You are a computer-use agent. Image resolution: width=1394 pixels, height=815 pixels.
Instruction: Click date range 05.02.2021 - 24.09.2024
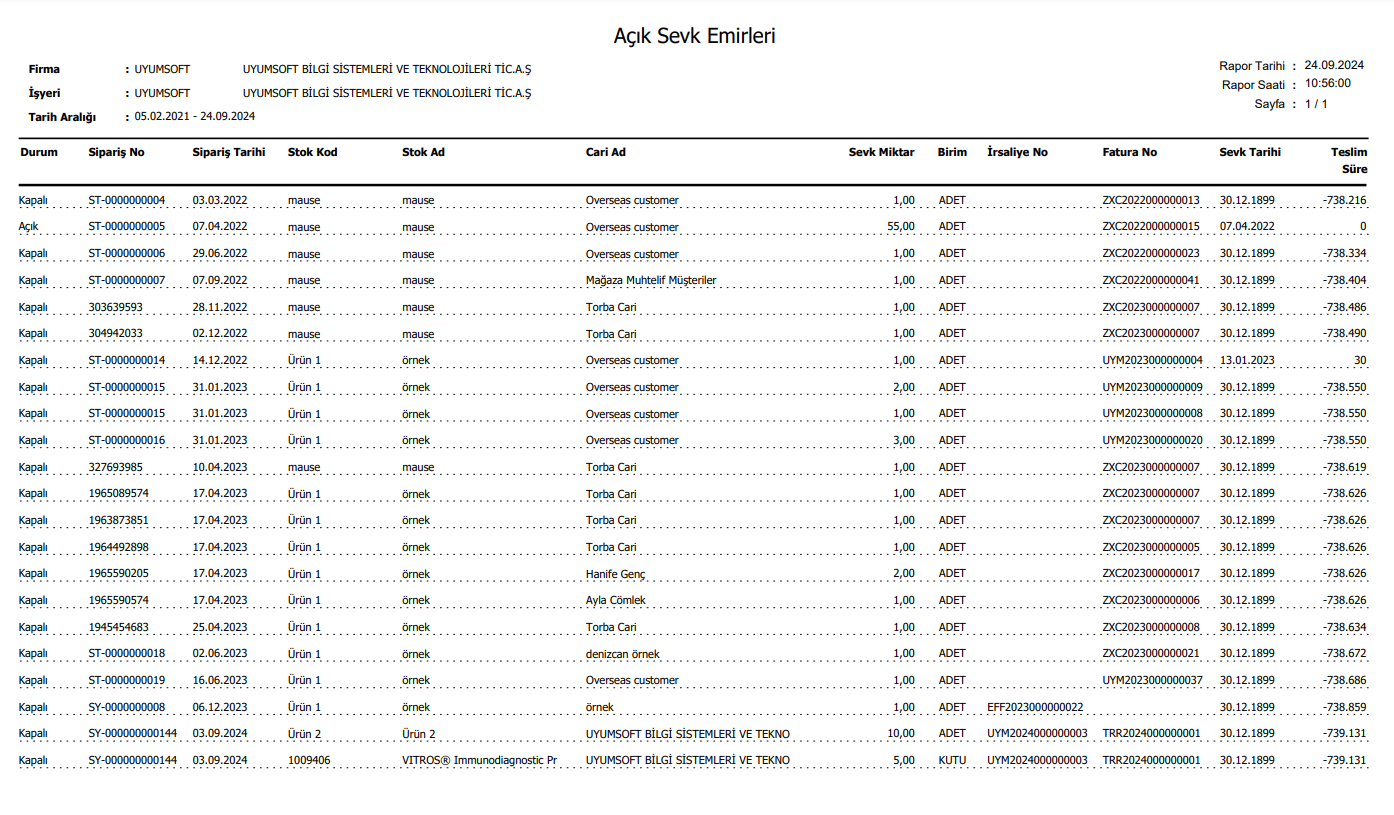[194, 116]
